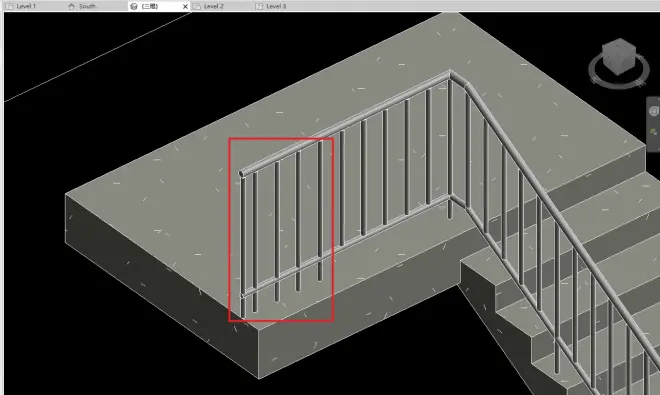Click the floor plan icon on Level 3 tab
Screen dimensions: 660x395
point(259,6)
